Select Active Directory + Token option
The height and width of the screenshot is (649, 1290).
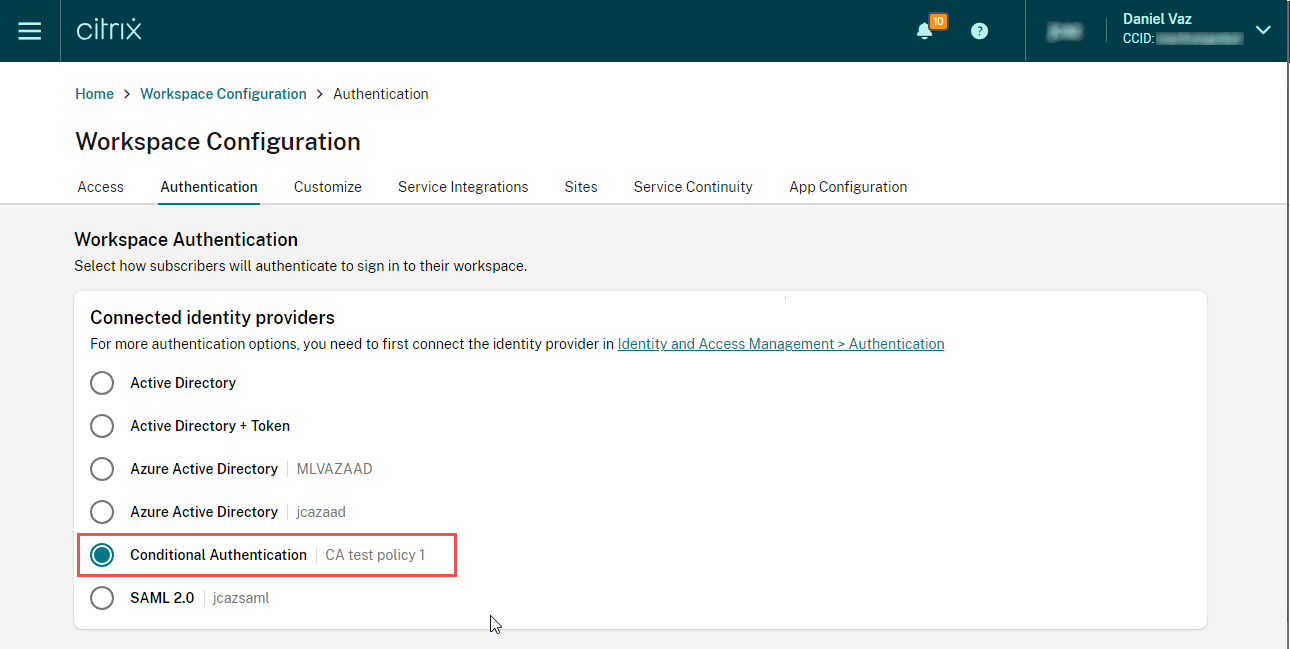[x=102, y=426]
